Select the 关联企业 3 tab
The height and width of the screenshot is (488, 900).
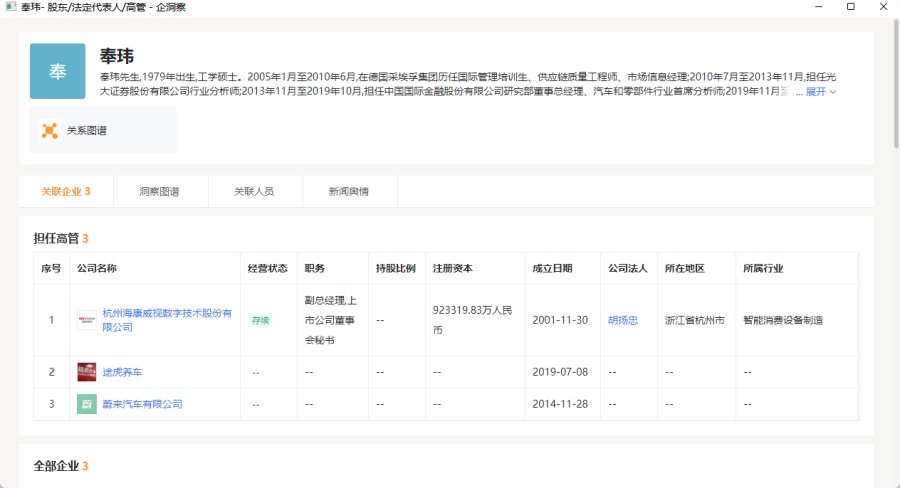pos(66,191)
